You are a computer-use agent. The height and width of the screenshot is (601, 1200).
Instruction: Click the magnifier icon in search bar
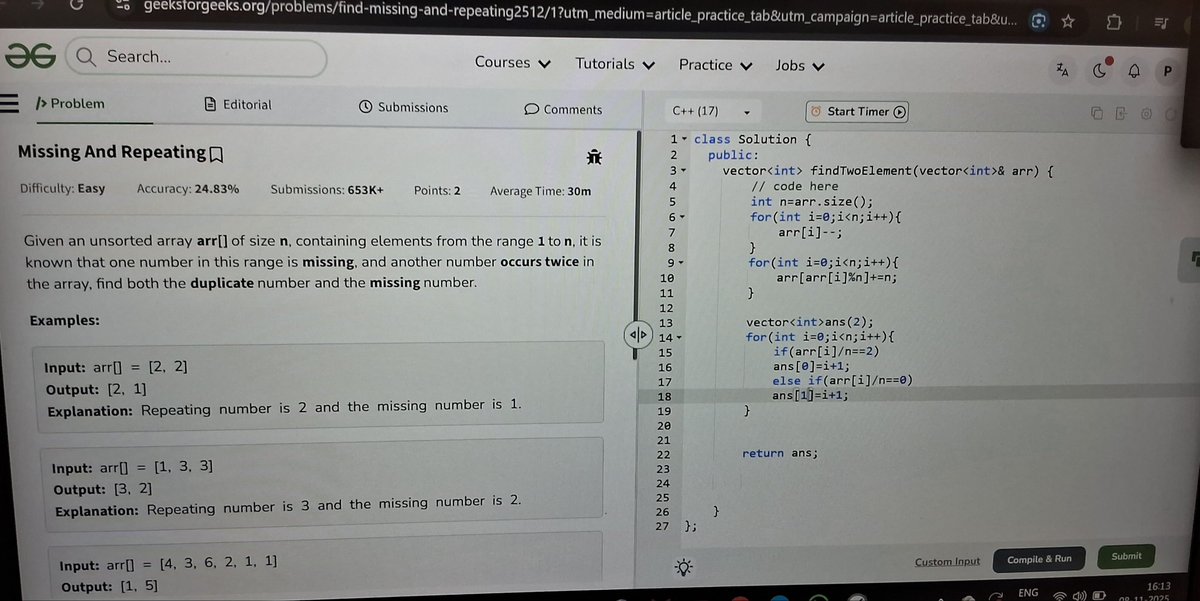(x=85, y=57)
